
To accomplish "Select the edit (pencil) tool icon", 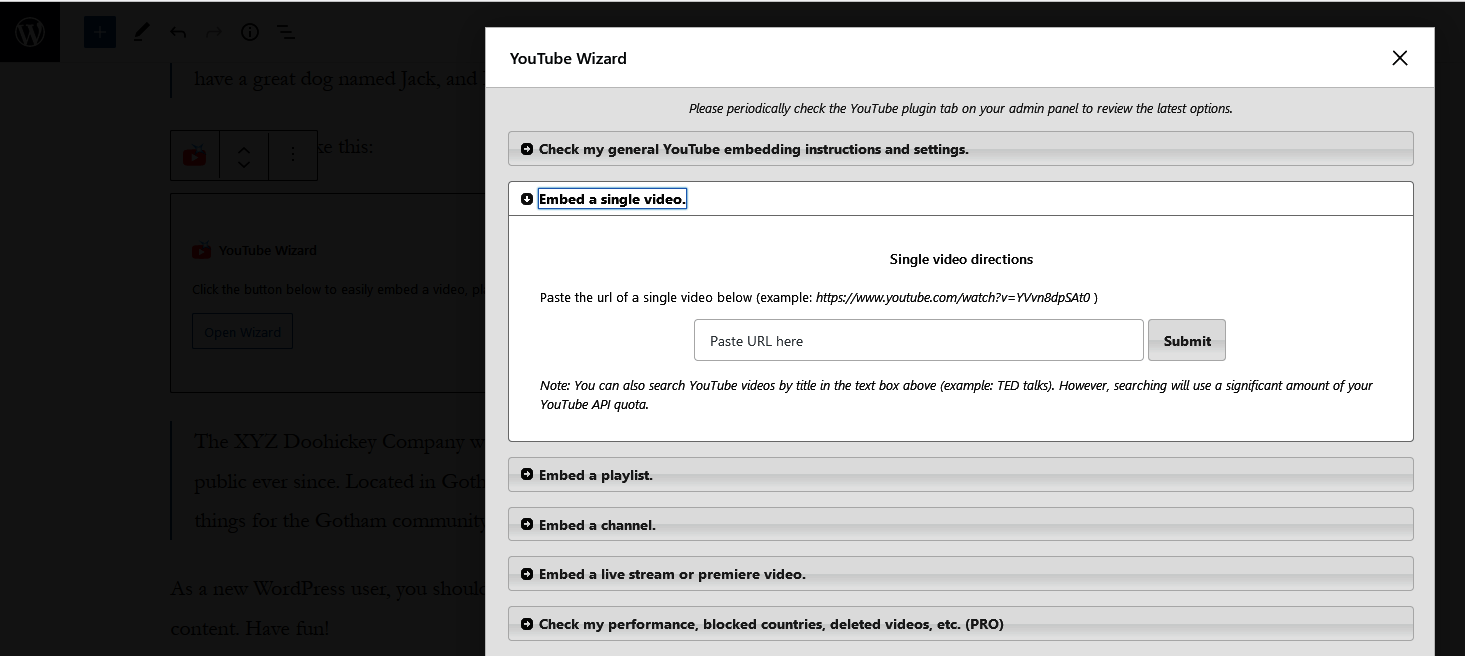I will pos(140,31).
